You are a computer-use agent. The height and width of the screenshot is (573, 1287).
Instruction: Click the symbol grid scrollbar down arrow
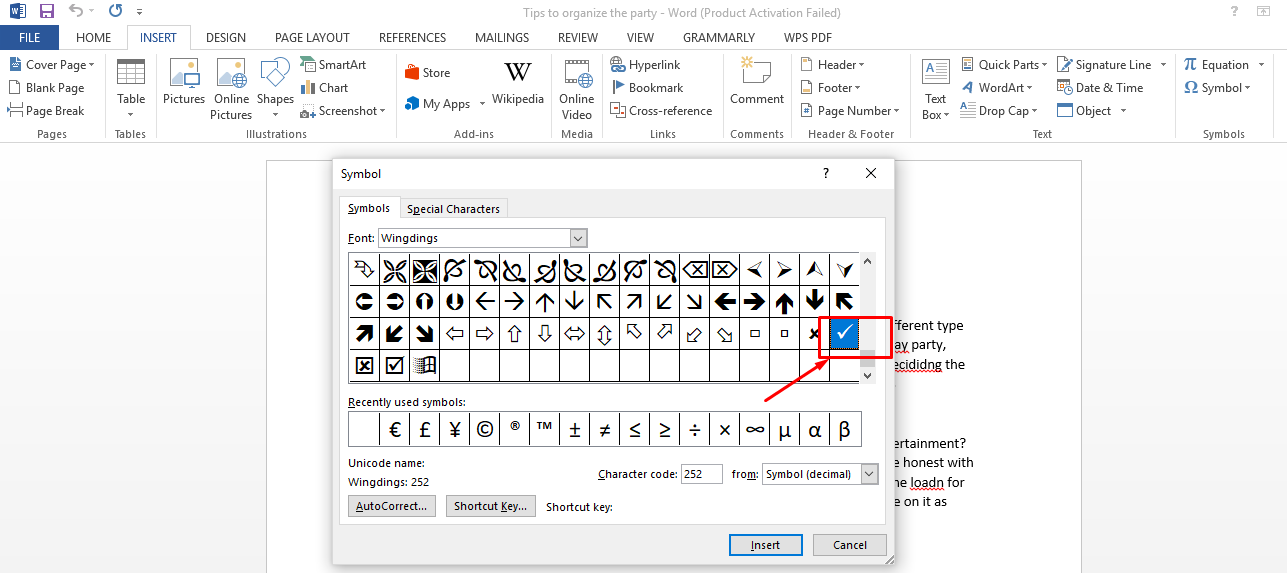[x=867, y=375]
